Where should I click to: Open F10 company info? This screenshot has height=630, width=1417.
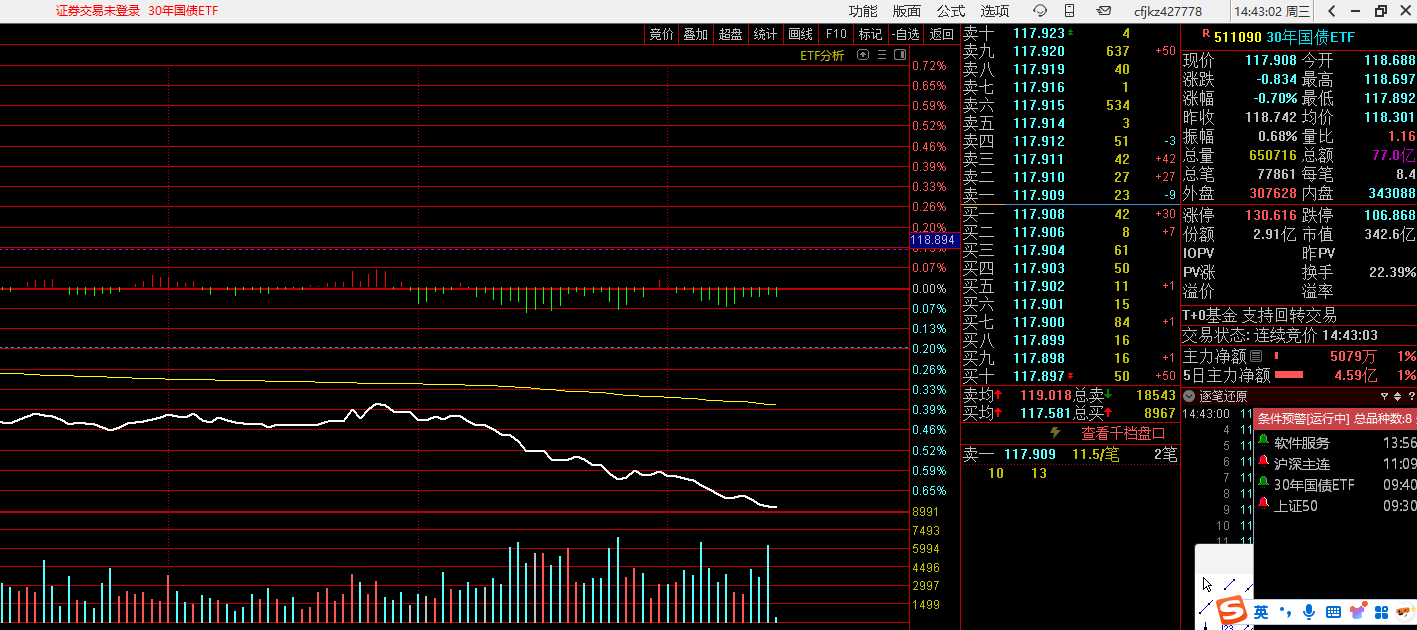(836, 34)
